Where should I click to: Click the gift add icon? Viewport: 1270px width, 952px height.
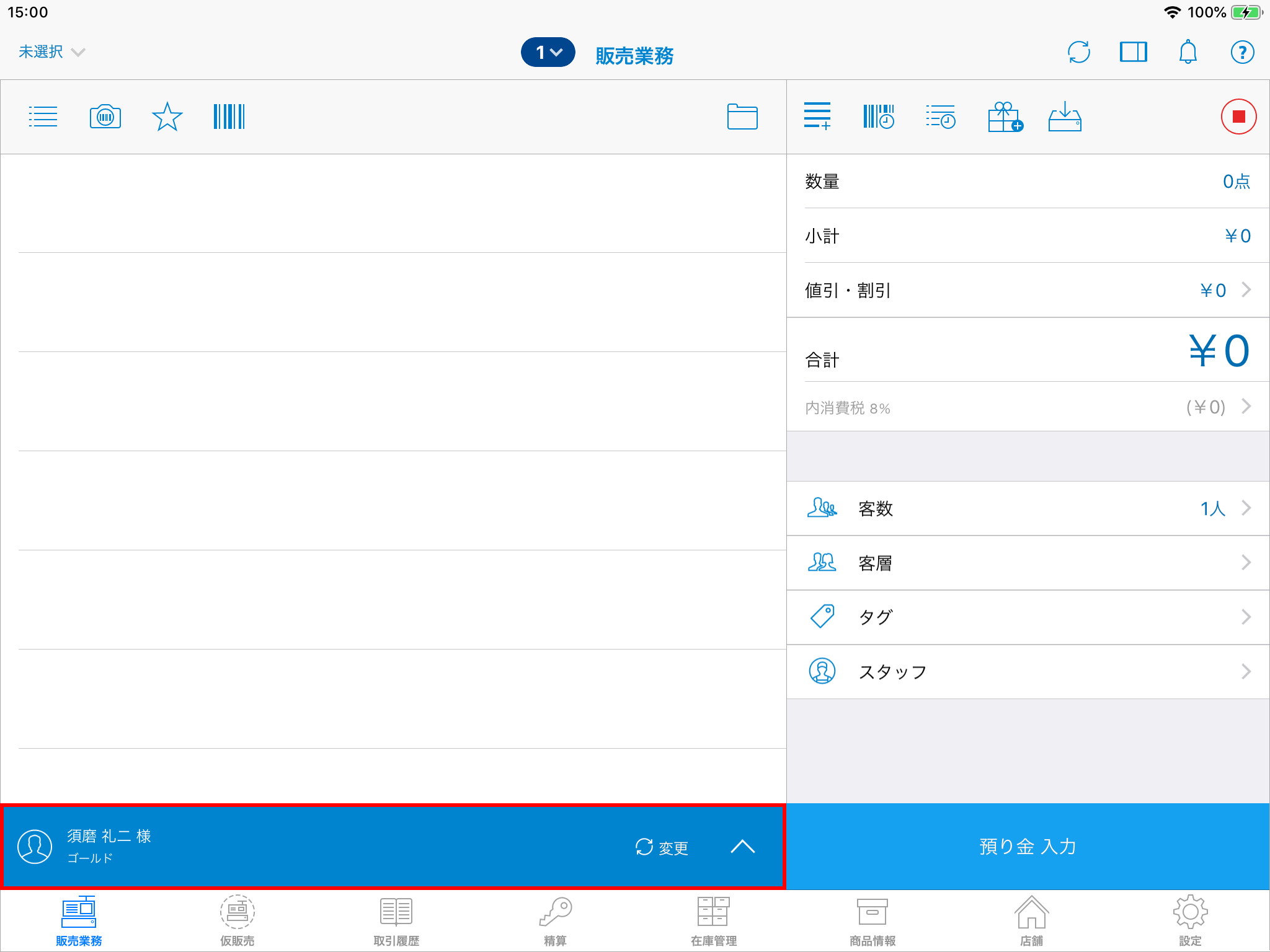pyautogui.click(x=1005, y=117)
